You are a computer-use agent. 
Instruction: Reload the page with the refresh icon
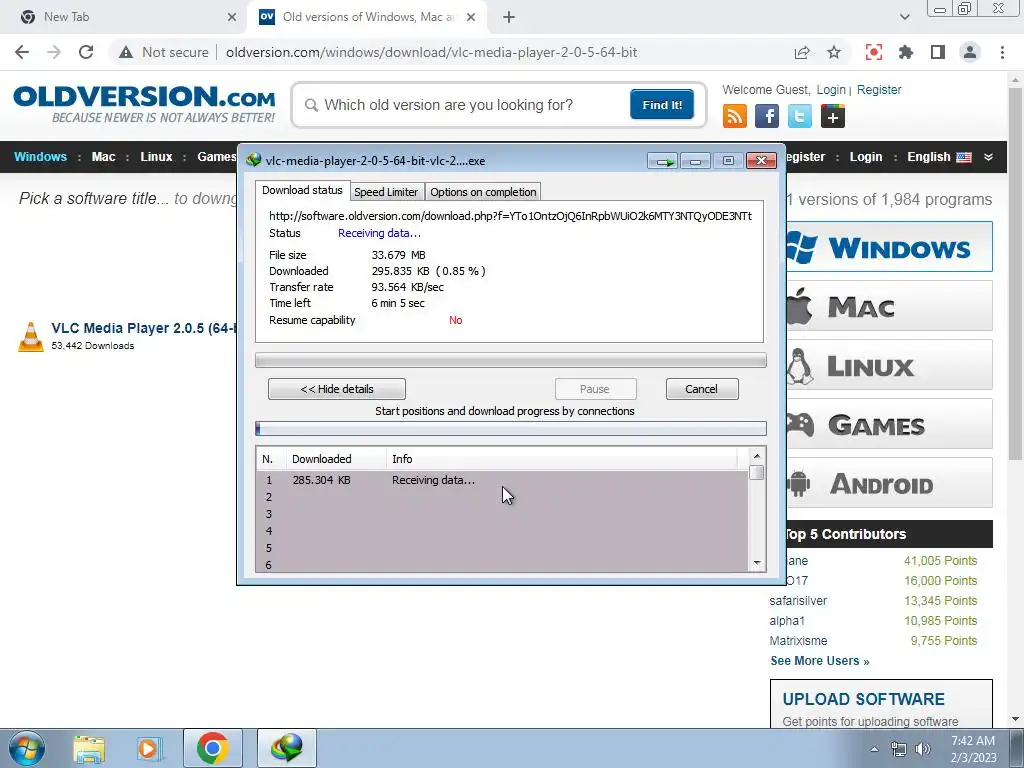tap(86, 52)
